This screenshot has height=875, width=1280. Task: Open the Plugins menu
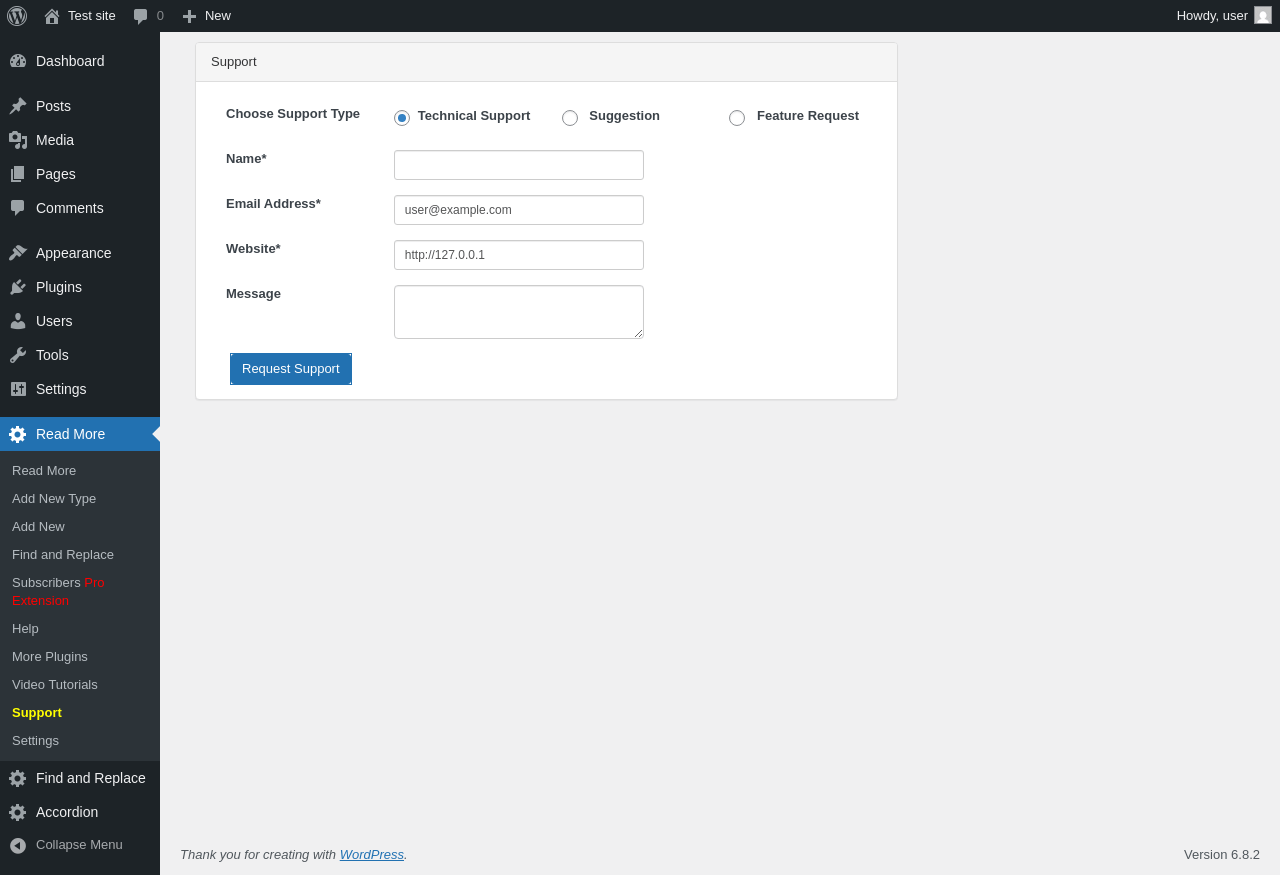(x=80, y=287)
